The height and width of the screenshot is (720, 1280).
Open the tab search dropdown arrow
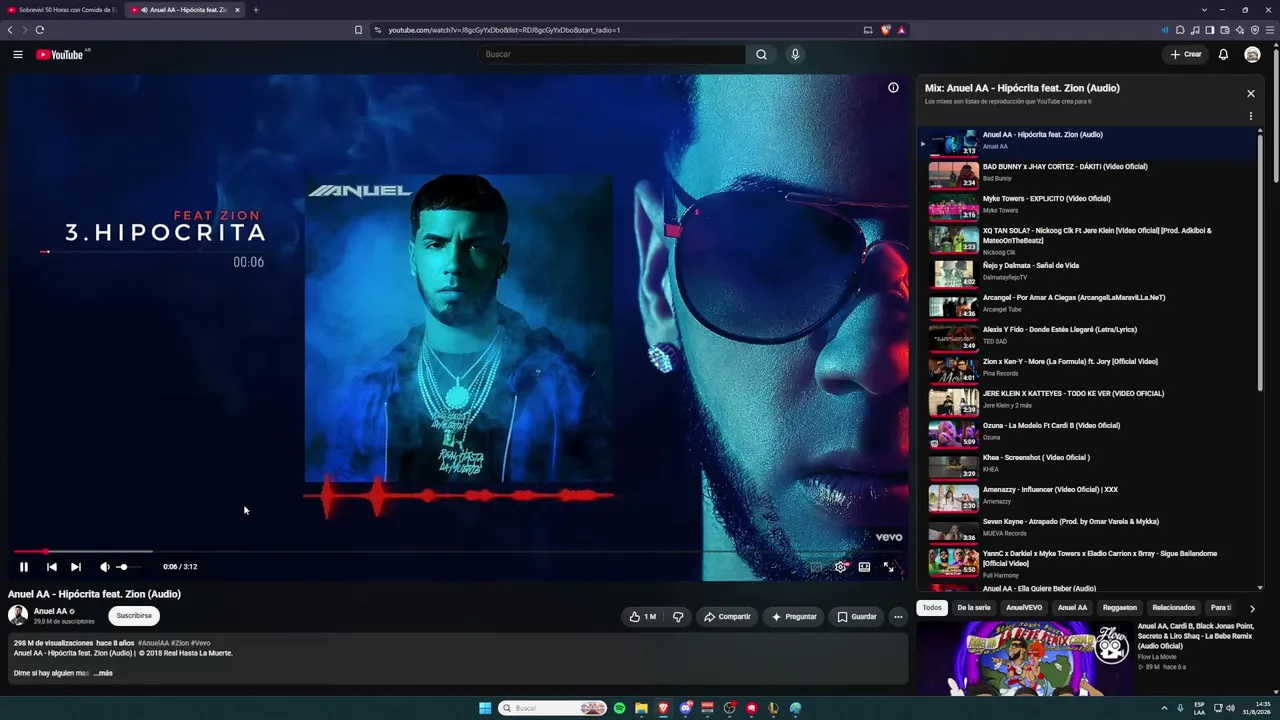tap(1205, 10)
